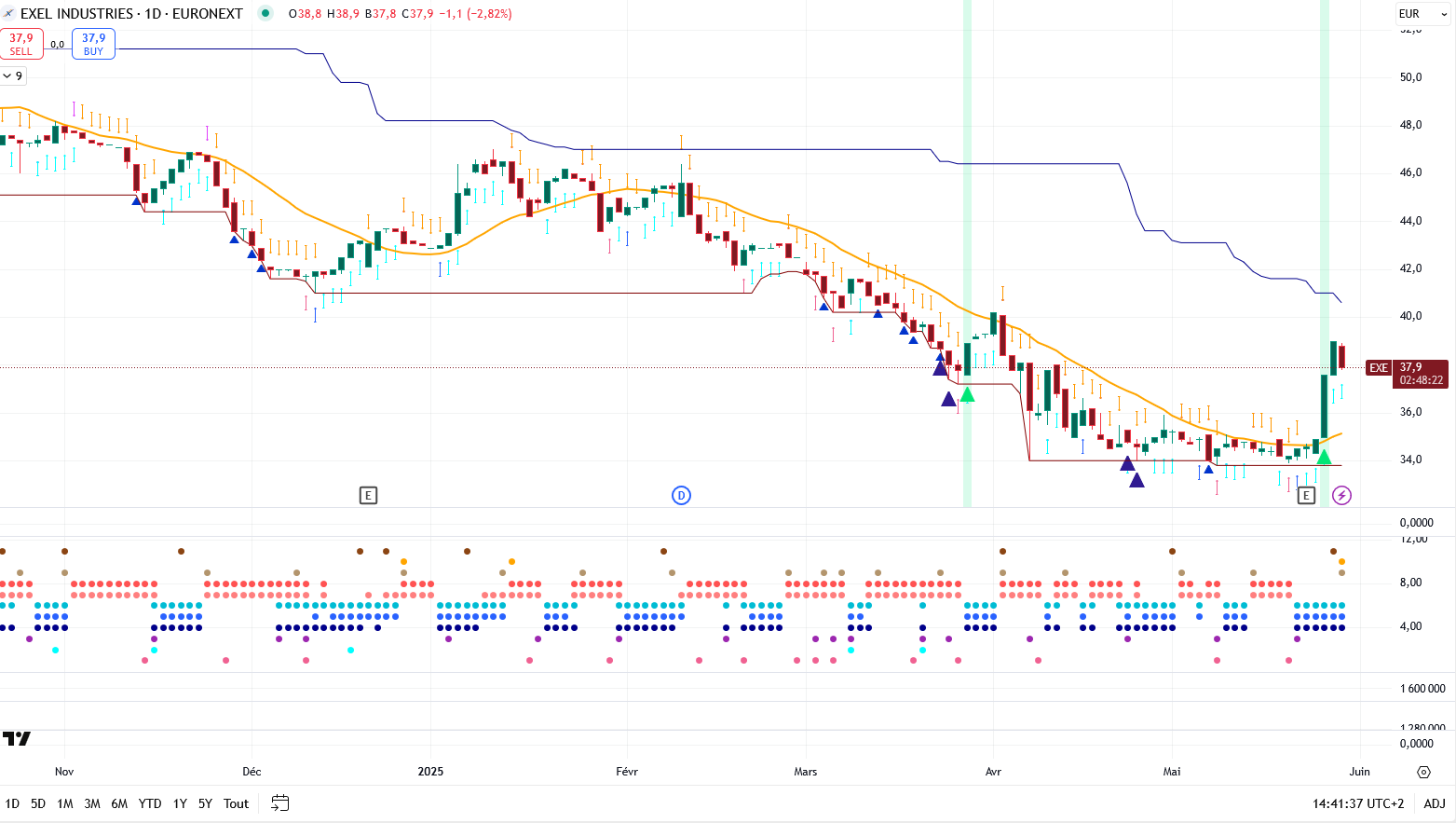The image size is (1456, 823).
Task: Click the Déc label on the time axis
Action: click(252, 772)
